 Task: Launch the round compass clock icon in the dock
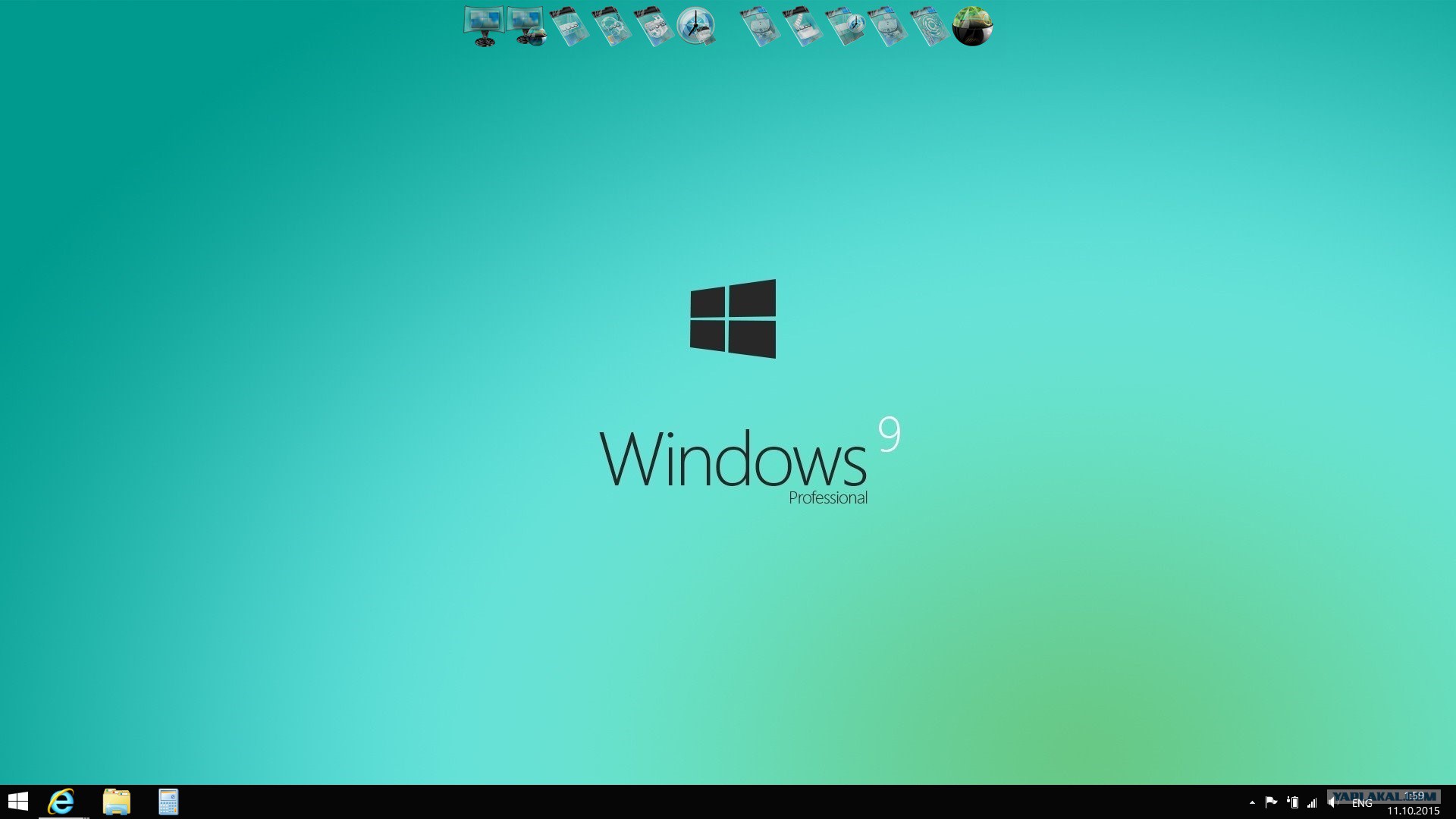[x=695, y=27]
